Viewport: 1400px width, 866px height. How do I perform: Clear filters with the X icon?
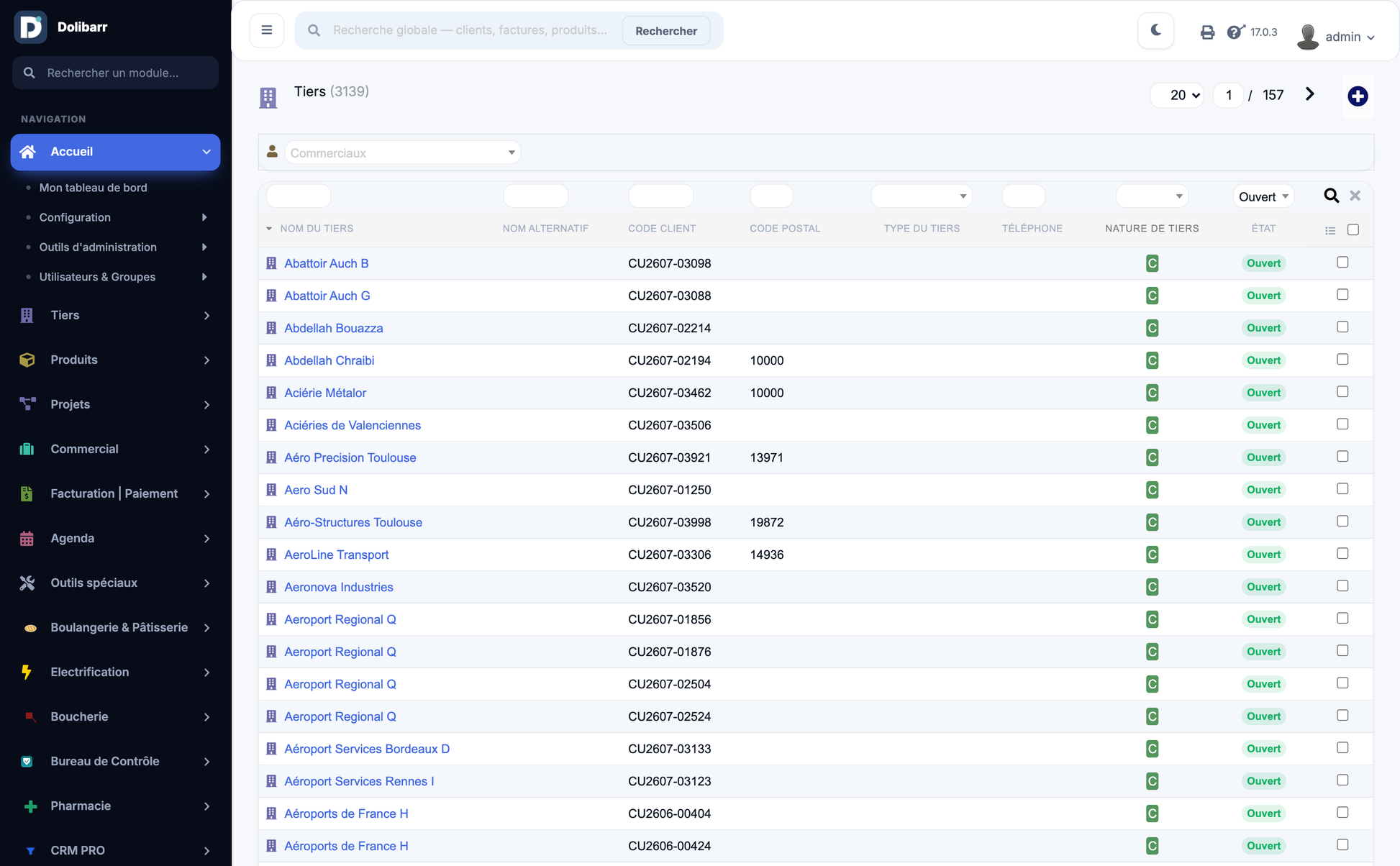click(x=1355, y=196)
